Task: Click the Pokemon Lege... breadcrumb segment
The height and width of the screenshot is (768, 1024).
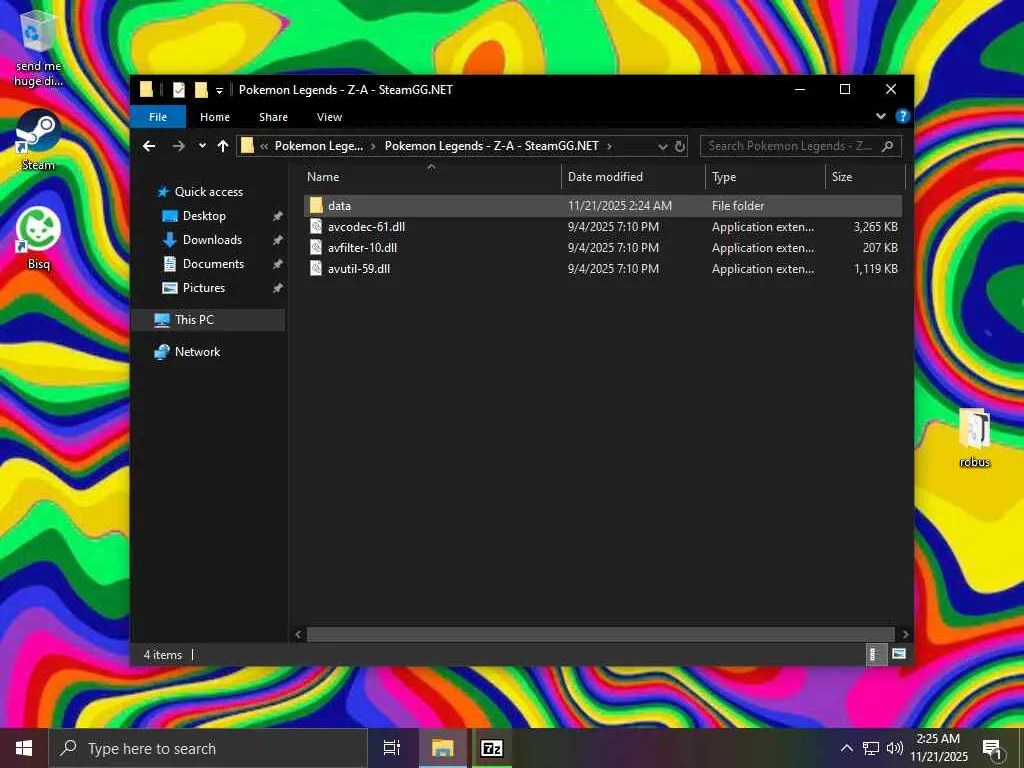Action: pos(319,146)
